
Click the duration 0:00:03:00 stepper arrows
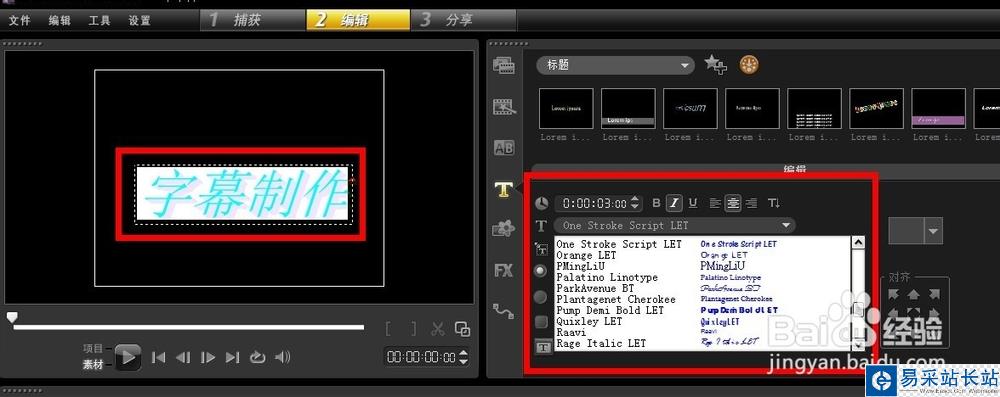point(635,204)
